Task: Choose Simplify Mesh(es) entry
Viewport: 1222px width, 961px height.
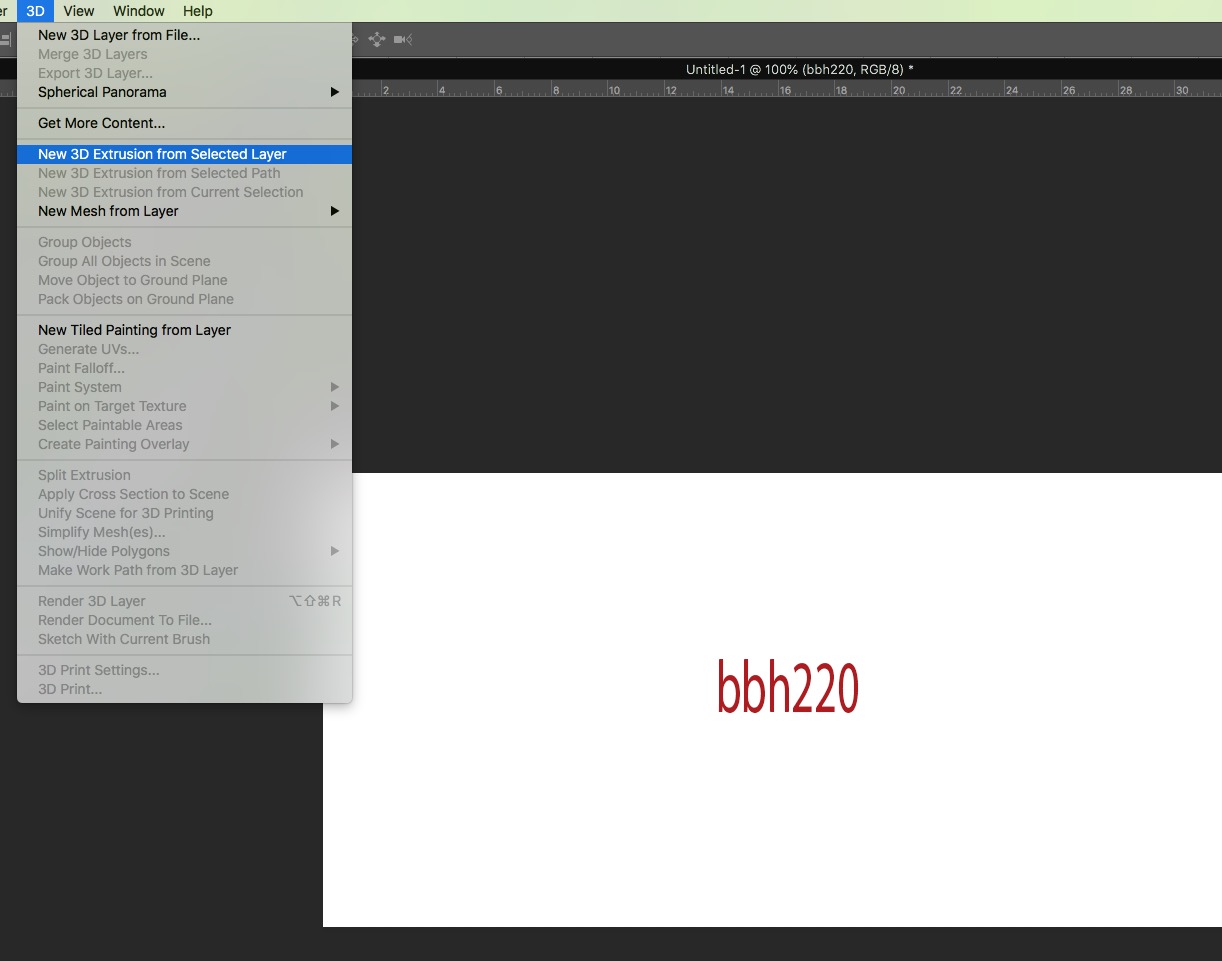Action: (x=184, y=532)
